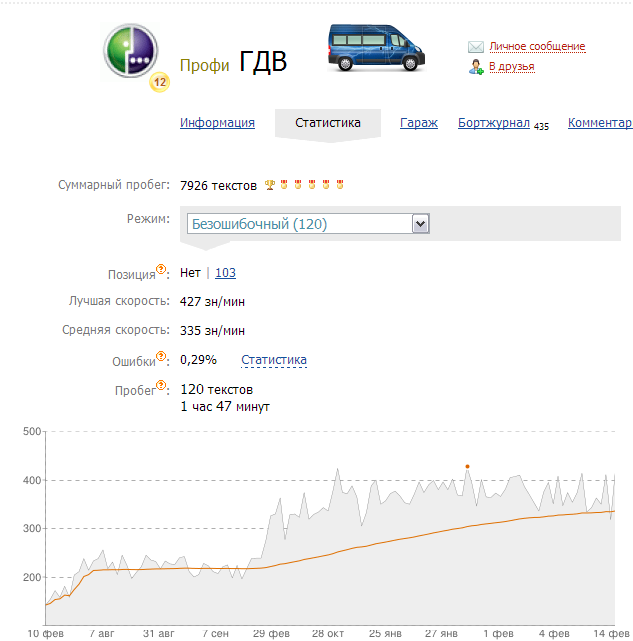This screenshot has width=633, height=641.
Task: Click the mode dropdown arrow button
Action: [x=420, y=224]
